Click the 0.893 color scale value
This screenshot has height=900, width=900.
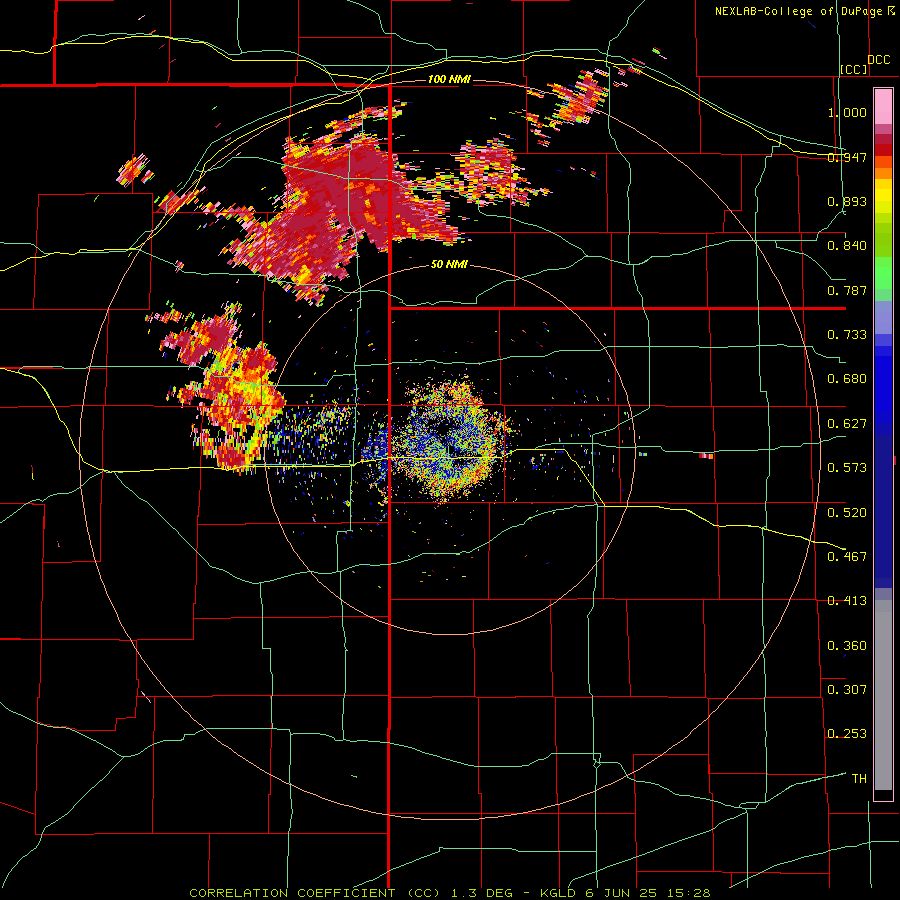click(x=847, y=201)
